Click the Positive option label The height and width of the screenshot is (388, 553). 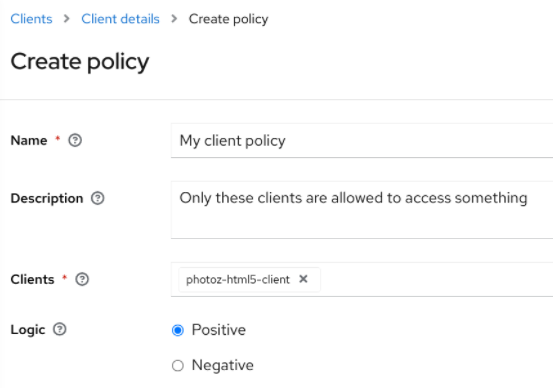click(219, 330)
